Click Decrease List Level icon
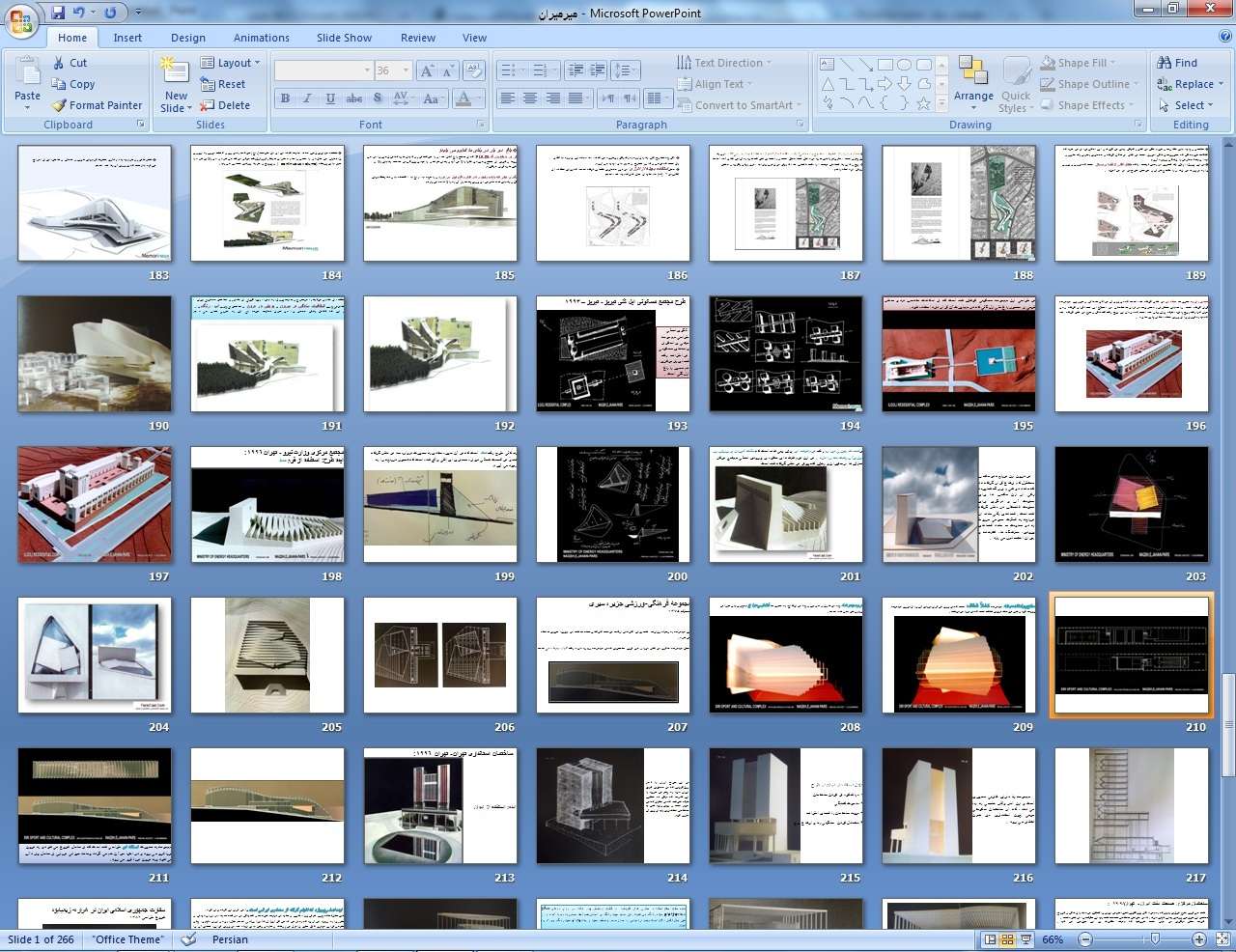This screenshot has width=1236, height=952. coord(576,70)
